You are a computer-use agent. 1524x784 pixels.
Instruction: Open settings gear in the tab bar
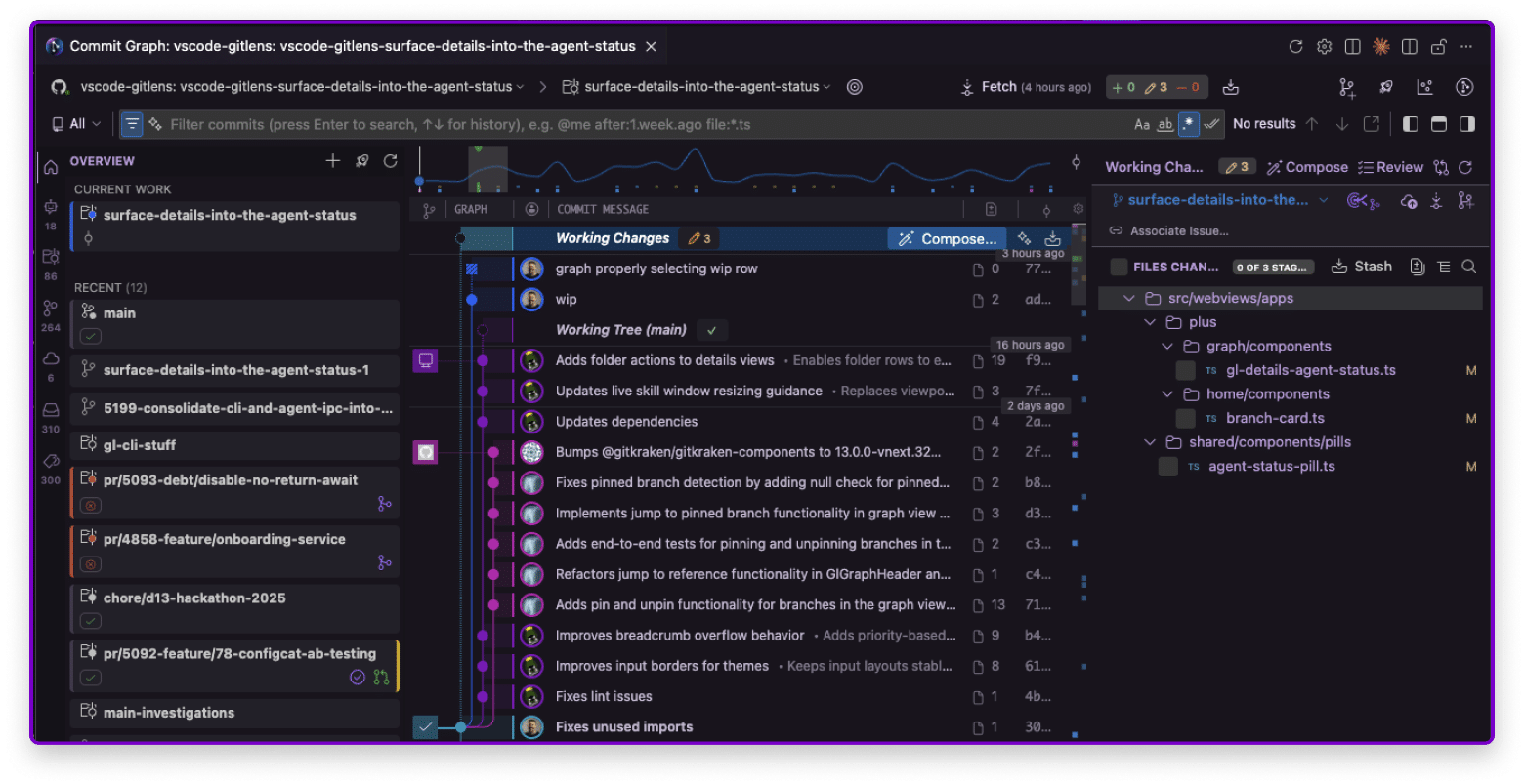point(1324,47)
